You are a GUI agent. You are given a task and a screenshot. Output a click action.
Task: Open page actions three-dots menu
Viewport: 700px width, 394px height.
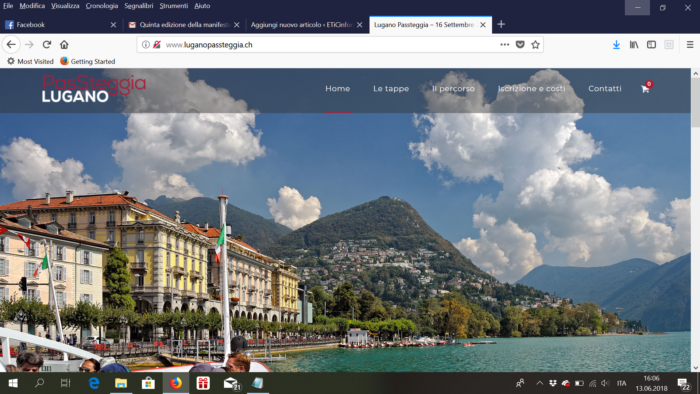click(504, 45)
